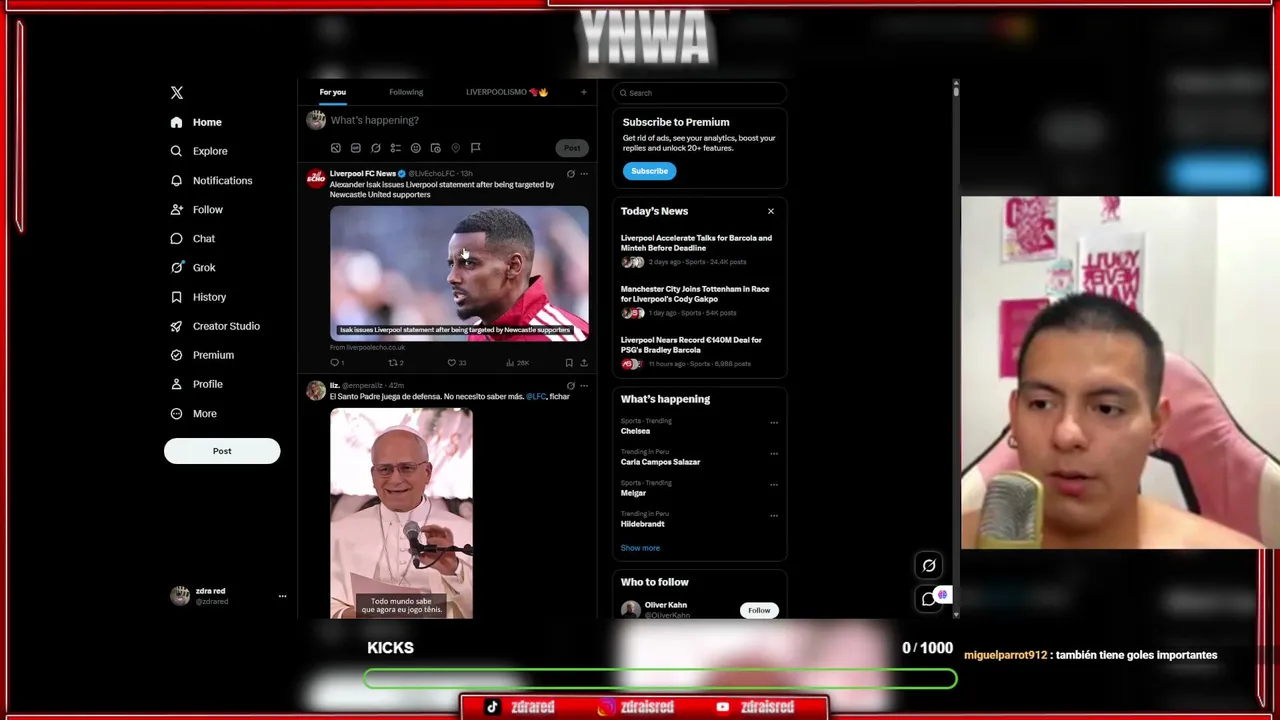
Task: Like the Liverpool FC News post
Action: coord(452,363)
